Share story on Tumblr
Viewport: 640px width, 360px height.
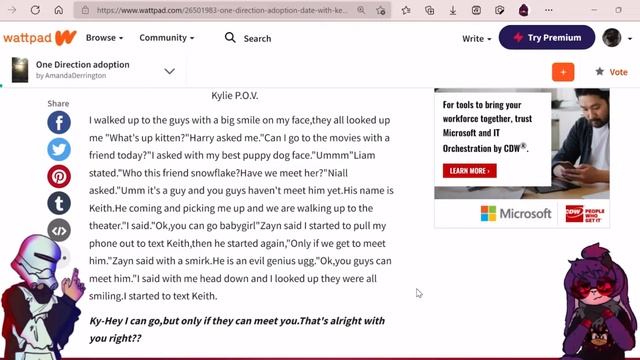(59, 203)
